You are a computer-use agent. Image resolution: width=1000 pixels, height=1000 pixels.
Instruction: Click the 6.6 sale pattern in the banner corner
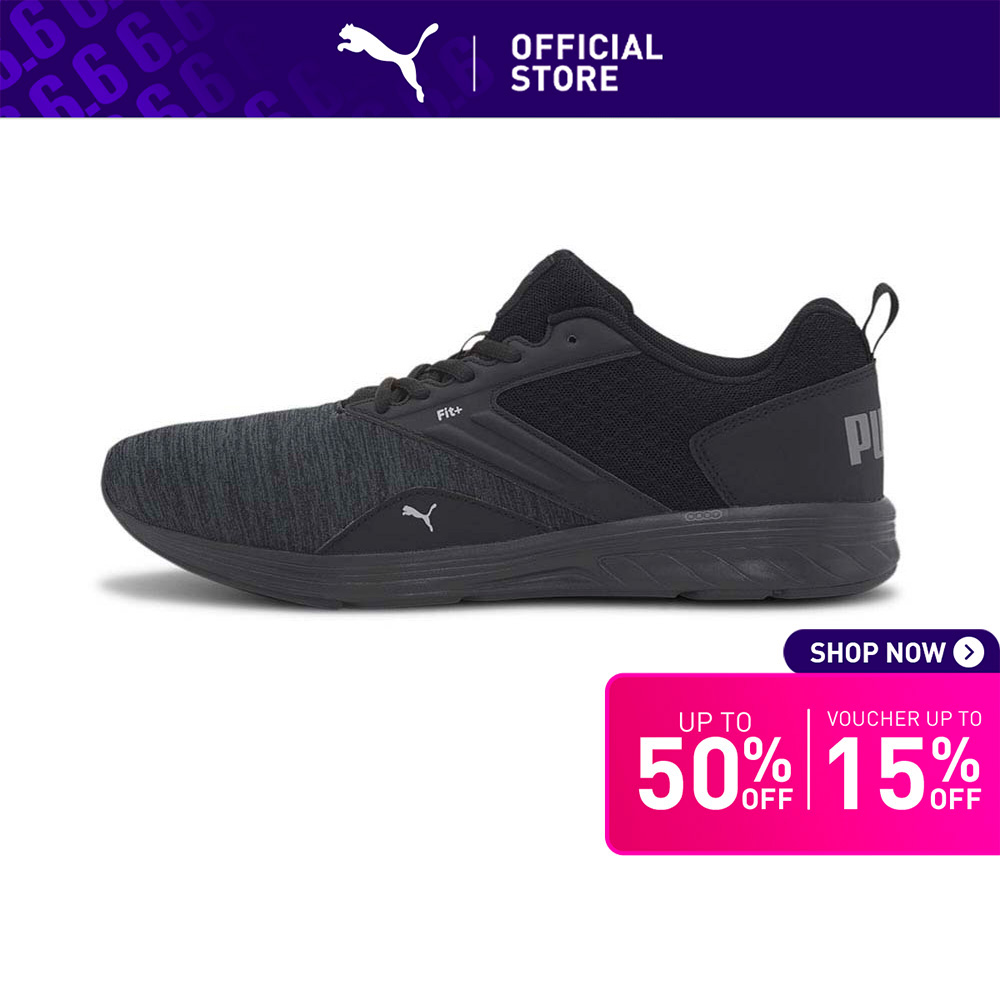(108, 58)
